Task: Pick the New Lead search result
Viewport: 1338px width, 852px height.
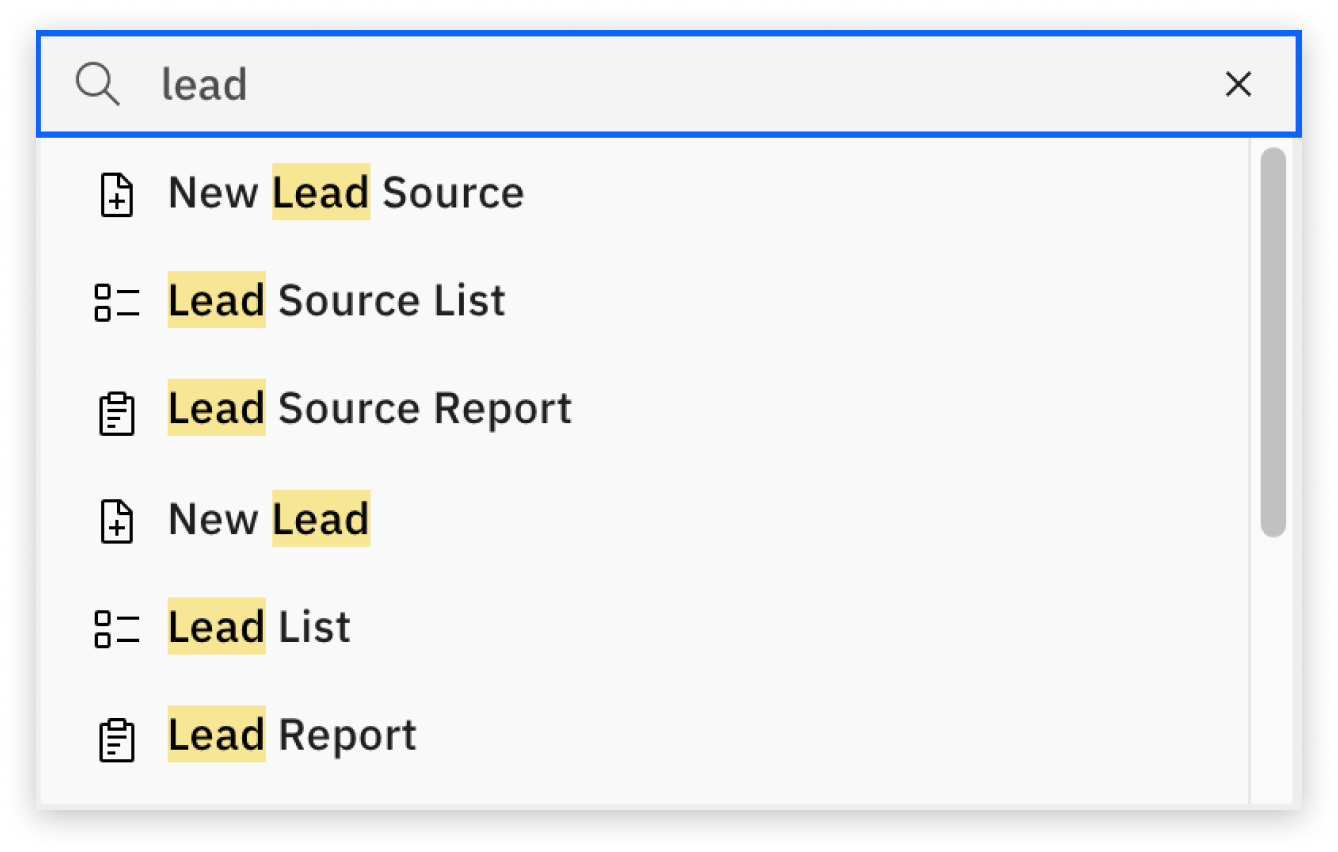Action: [269, 519]
